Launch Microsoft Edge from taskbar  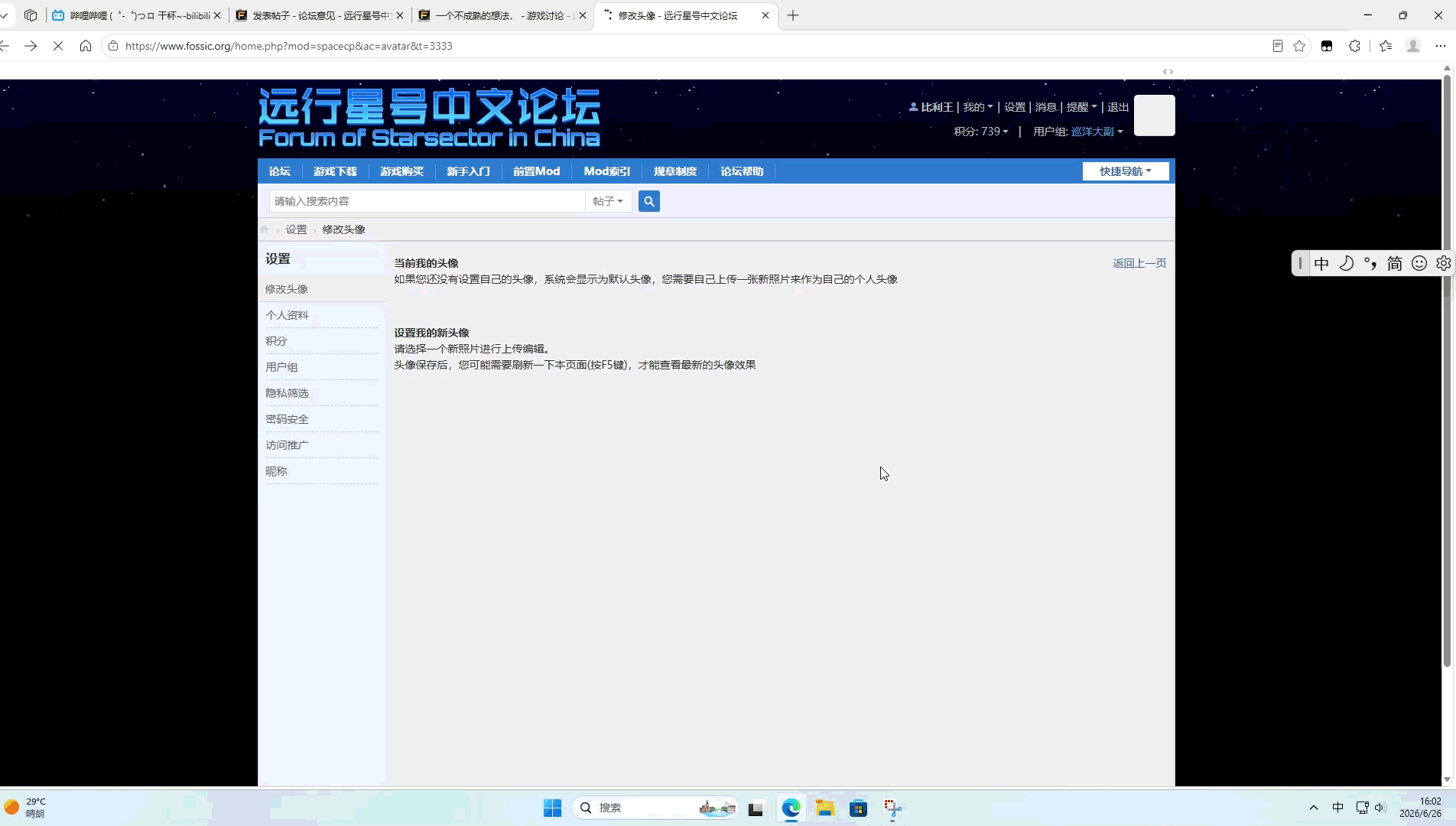pos(791,808)
